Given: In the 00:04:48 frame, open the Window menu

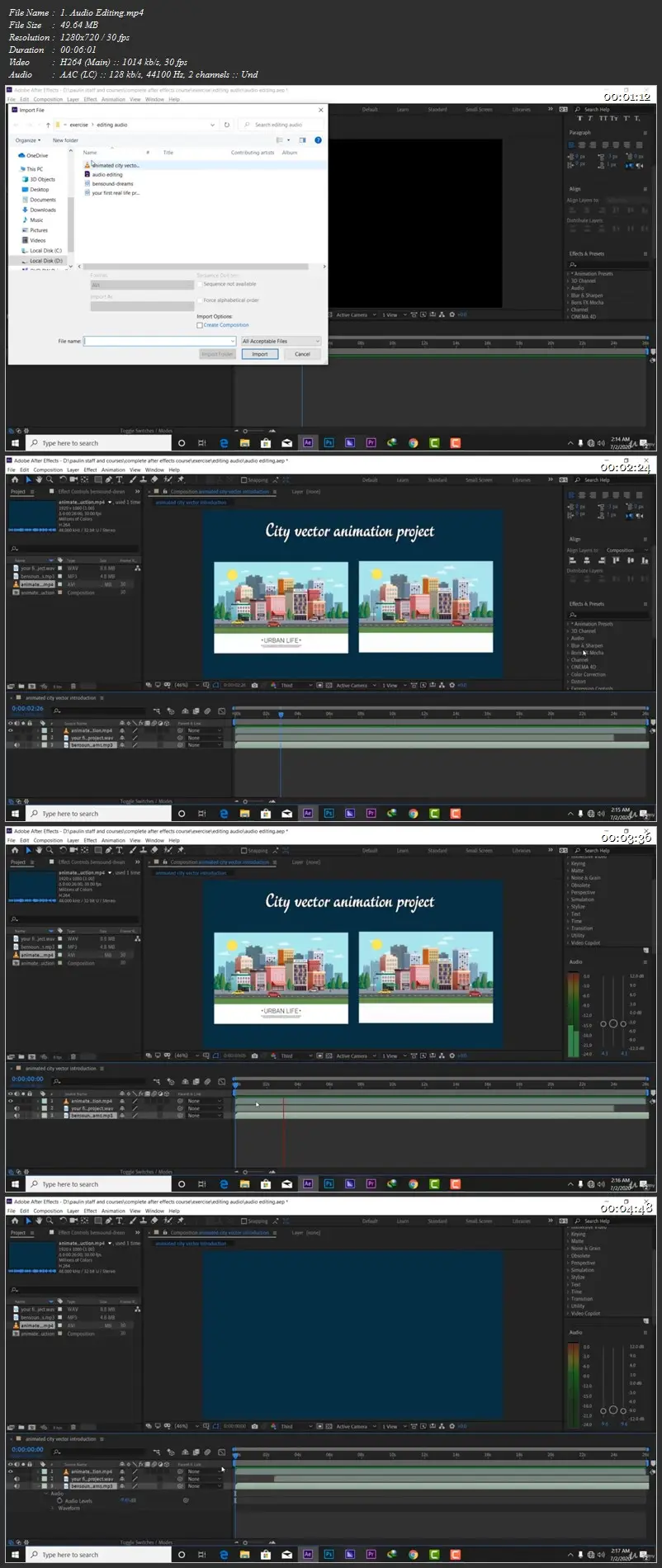Looking at the screenshot, I should tap(154, 1211).
